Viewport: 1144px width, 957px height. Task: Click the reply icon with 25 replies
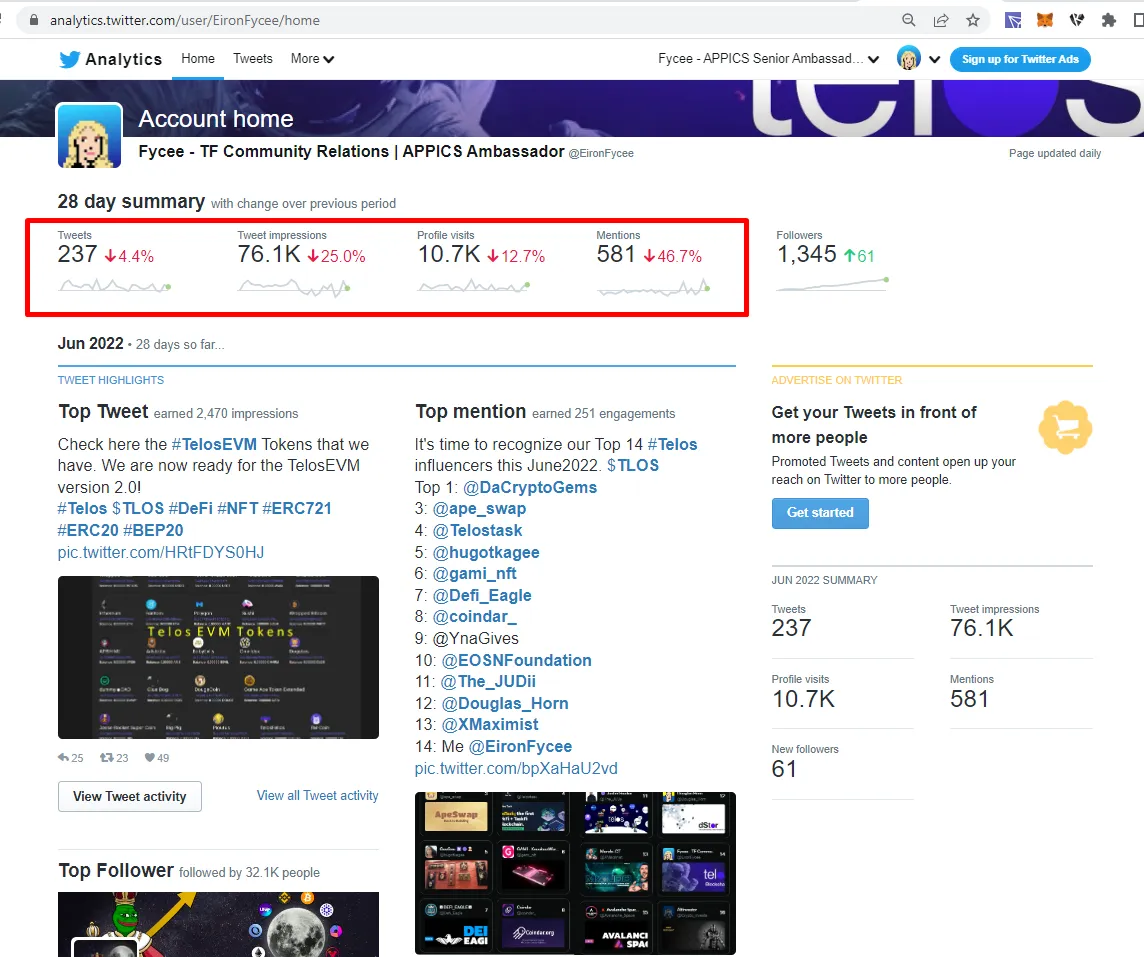pos(63,758)
